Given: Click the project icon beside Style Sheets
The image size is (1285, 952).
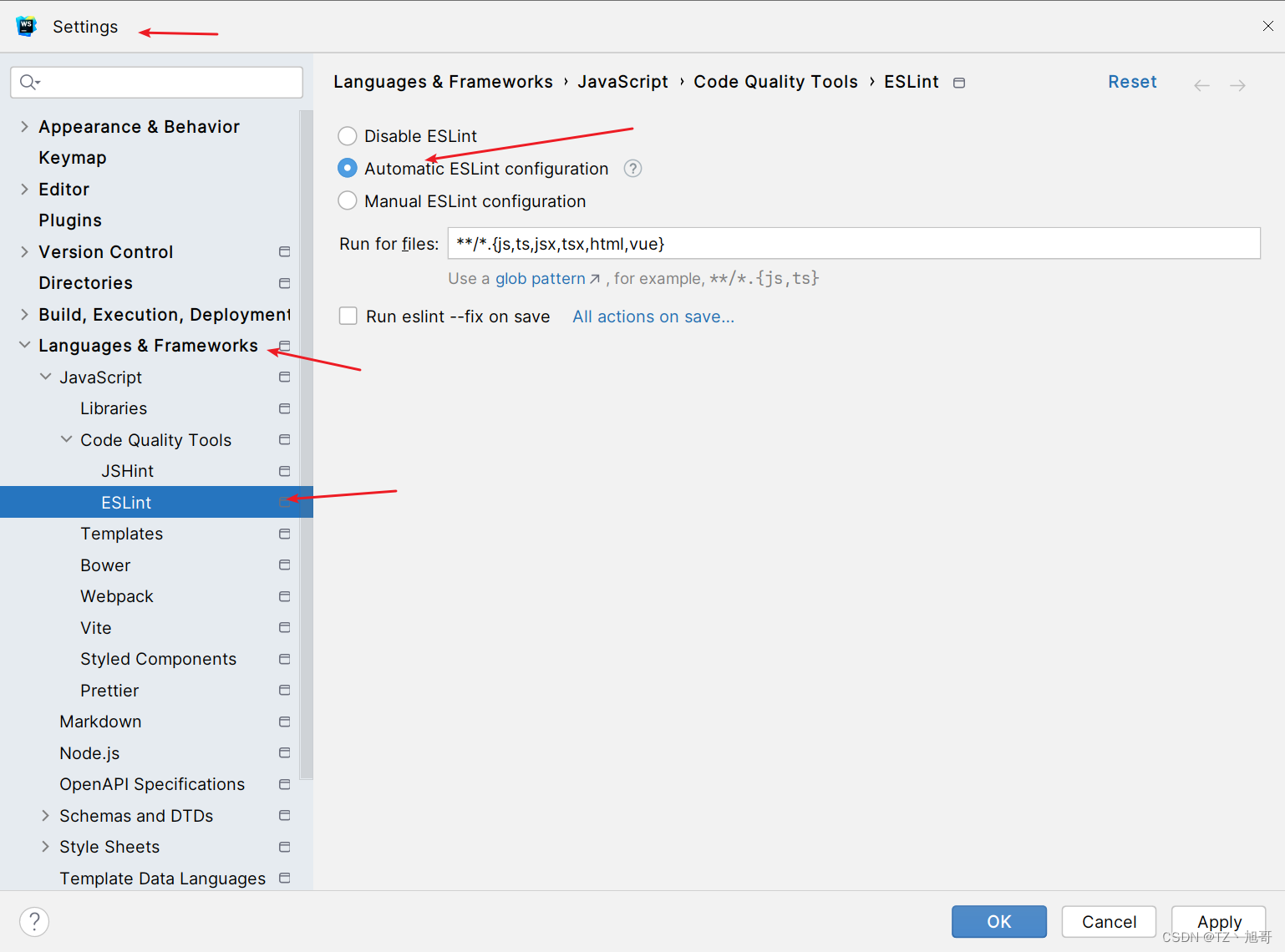Looking at the screenshot, I should coord(284,847).
